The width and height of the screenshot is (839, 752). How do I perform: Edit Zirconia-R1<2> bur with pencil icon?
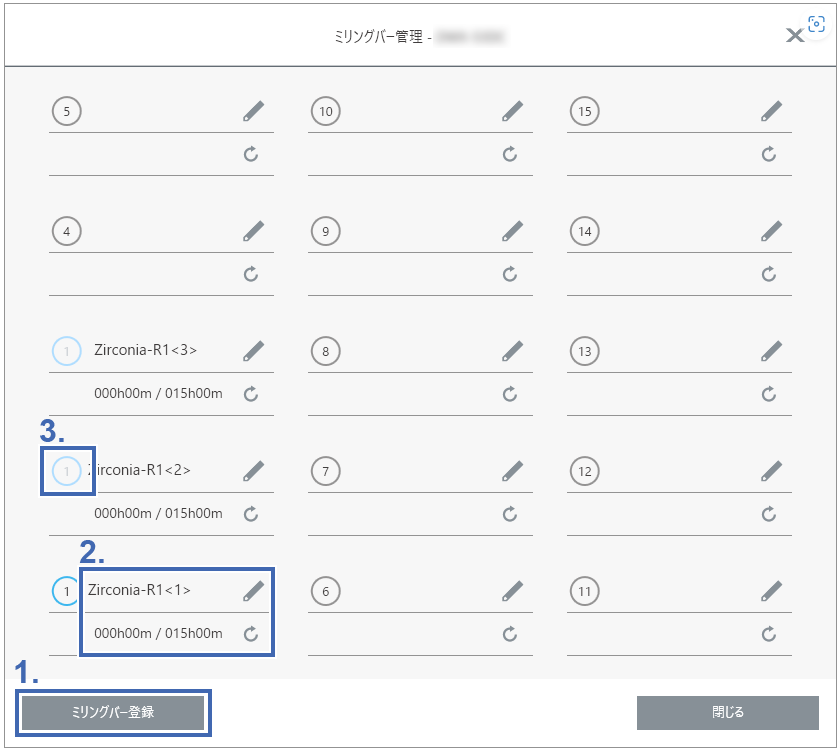pyautogui.click(x=253, y=471)
